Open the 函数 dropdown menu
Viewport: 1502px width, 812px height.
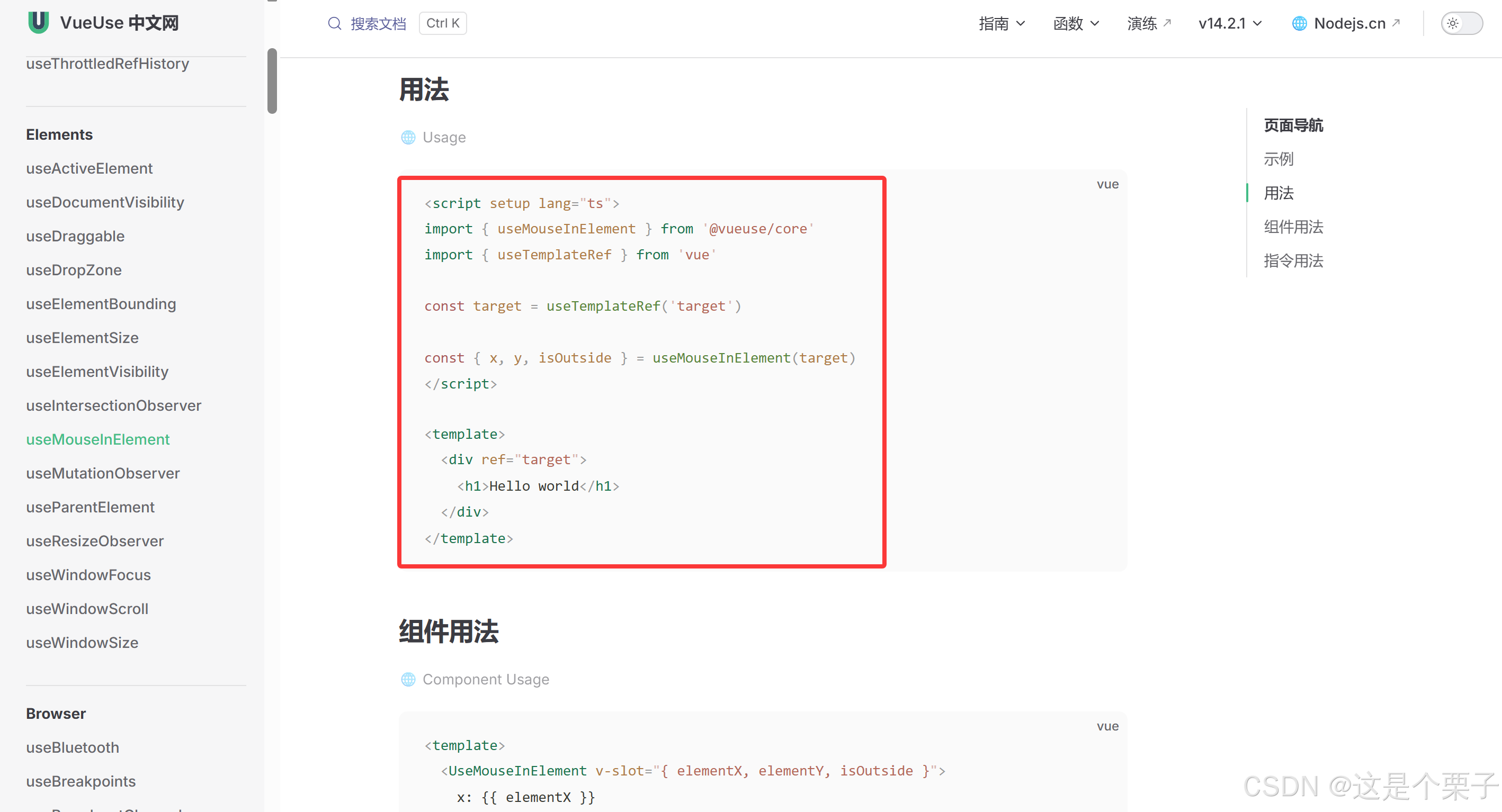pos(1076,23)
